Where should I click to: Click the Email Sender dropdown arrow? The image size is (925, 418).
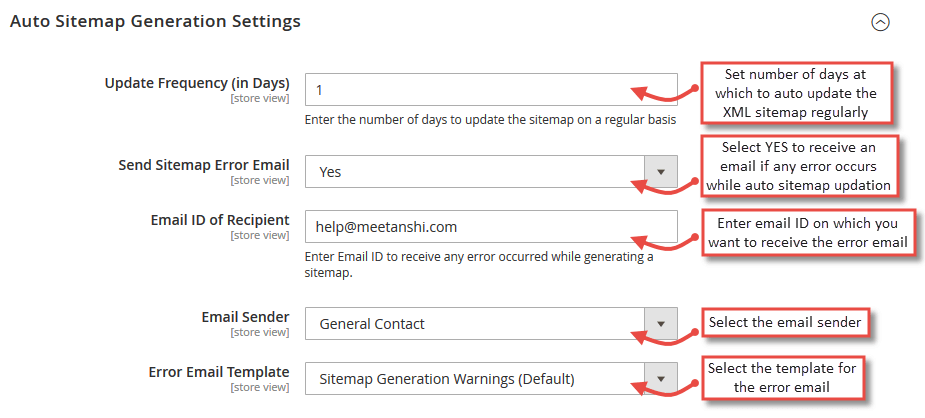pyautogui.click(x=661, y=323)
